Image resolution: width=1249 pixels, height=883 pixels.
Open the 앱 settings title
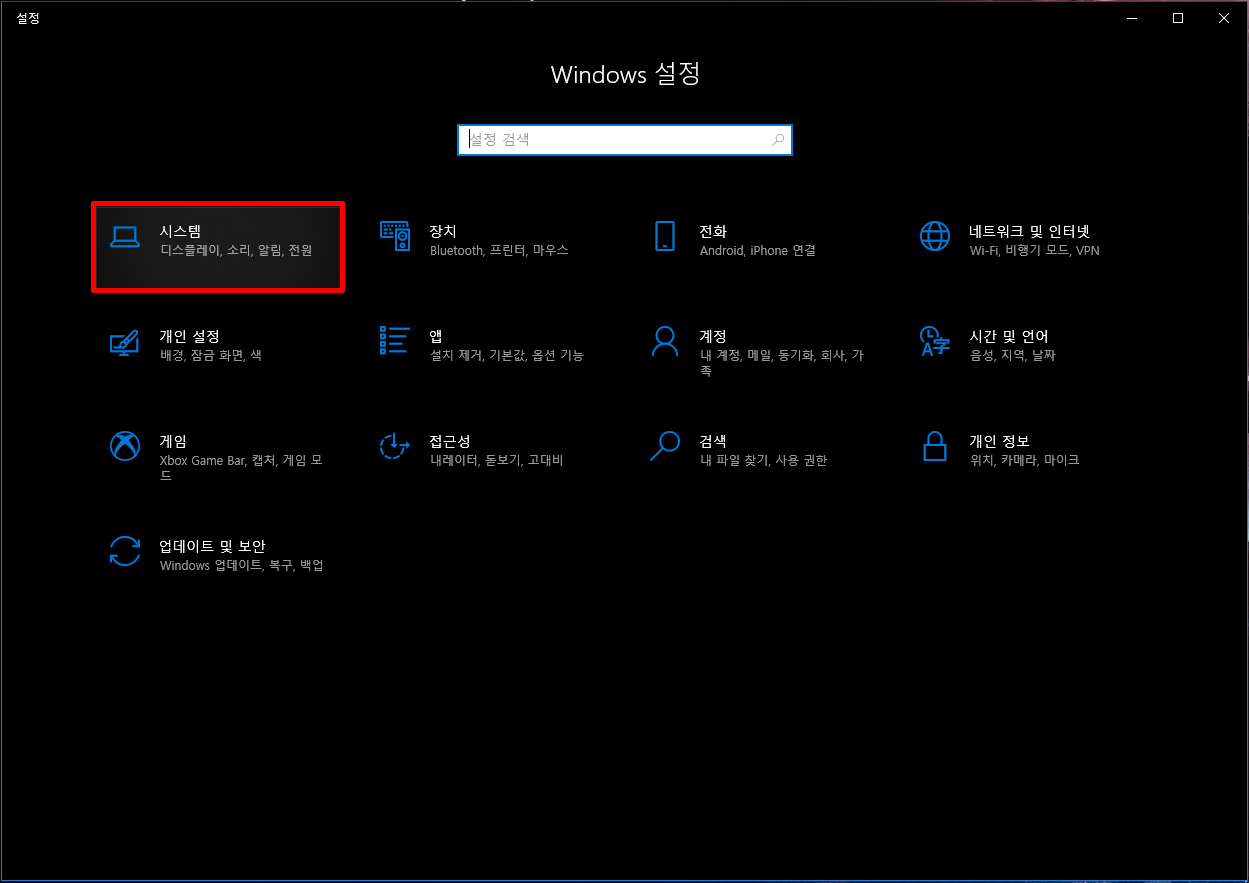click(436, 336)
